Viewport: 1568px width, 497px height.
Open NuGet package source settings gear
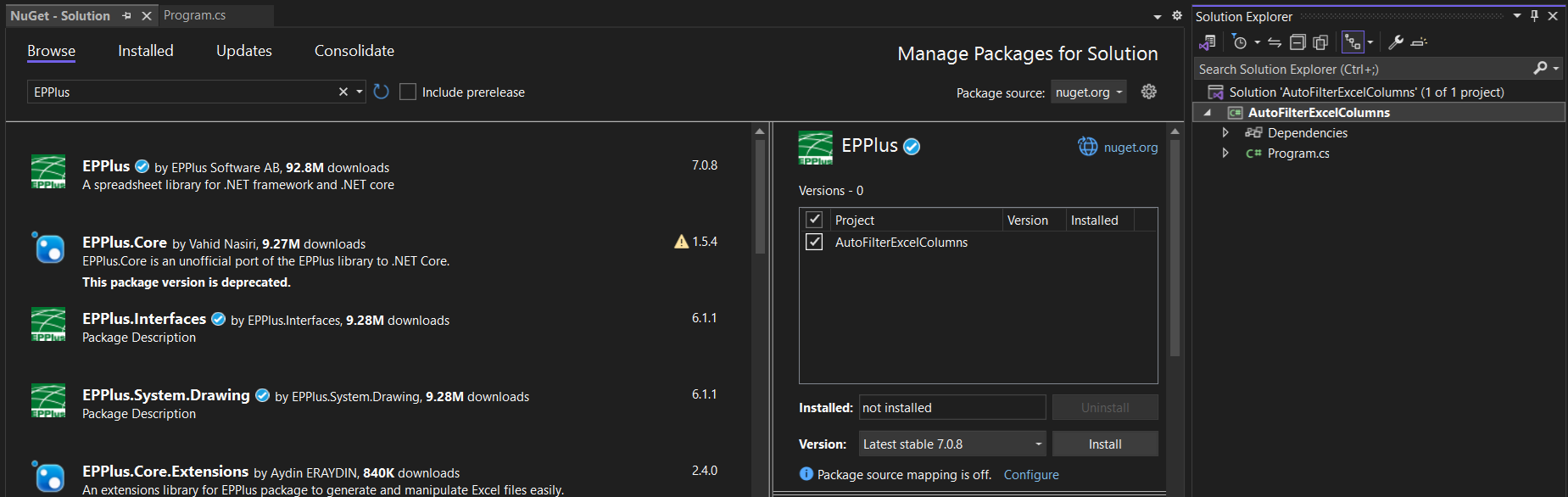pyautogui.click(x=1149, y=92)
